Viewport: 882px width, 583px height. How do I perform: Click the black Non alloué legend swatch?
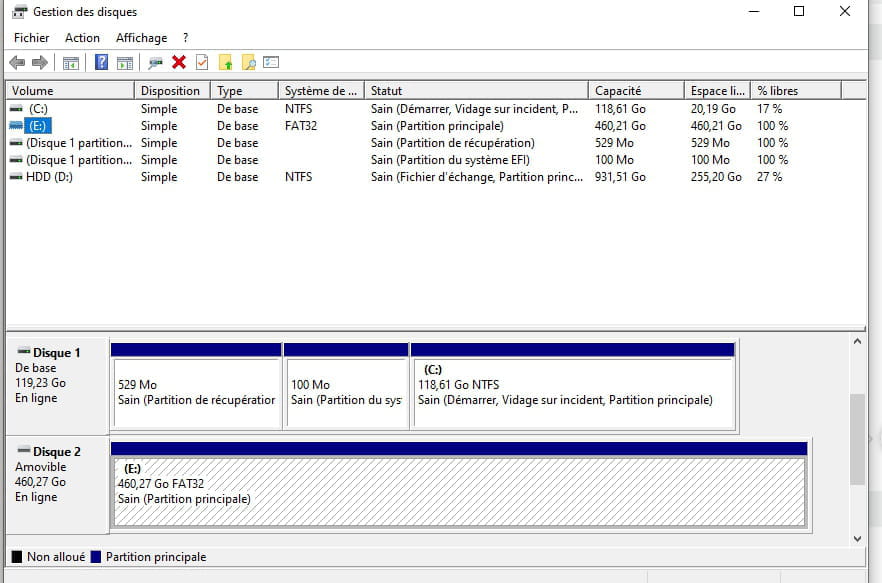point(17,557)
